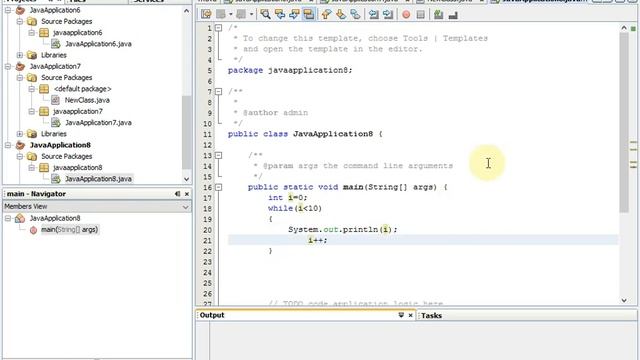This screenshot has width=640, height=360.
Task: Click the Last Edit toolbar icon
Action: point(206,15)
